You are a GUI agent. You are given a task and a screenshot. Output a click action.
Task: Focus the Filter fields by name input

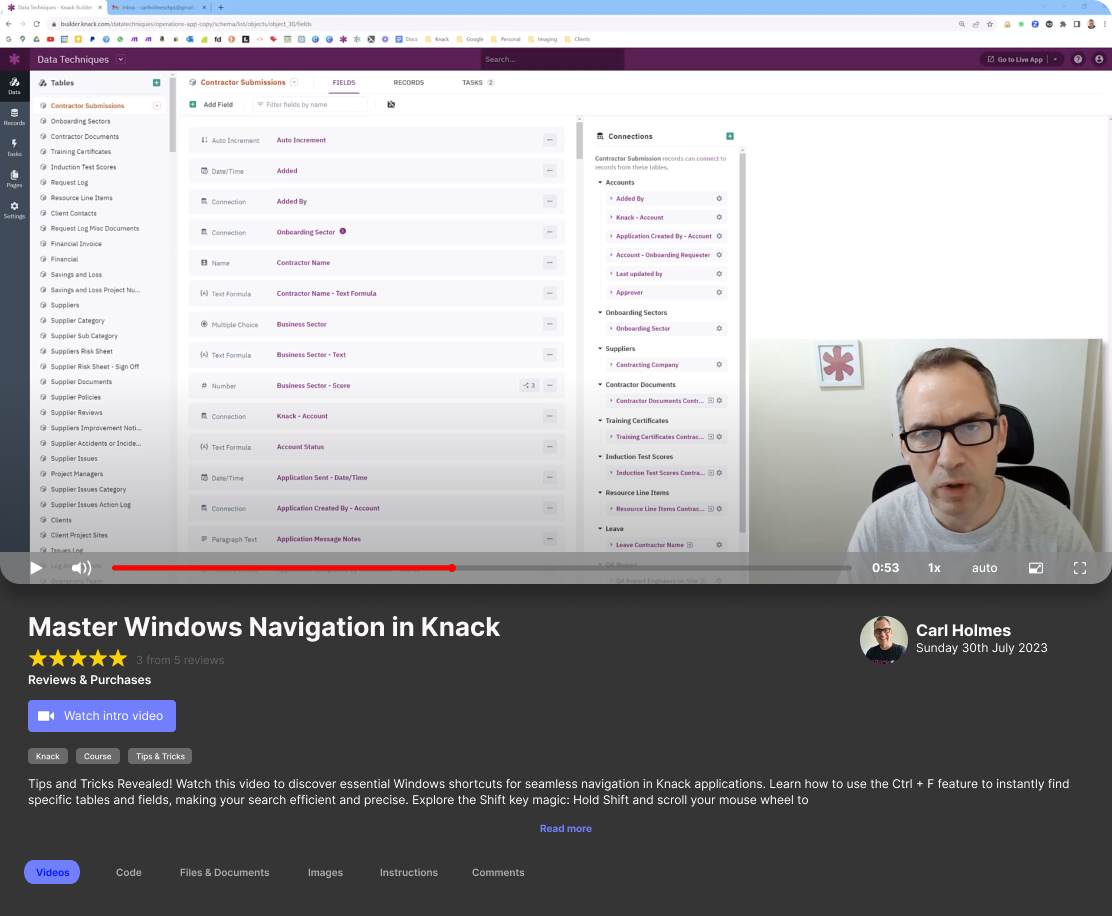(x=310, y=104)
